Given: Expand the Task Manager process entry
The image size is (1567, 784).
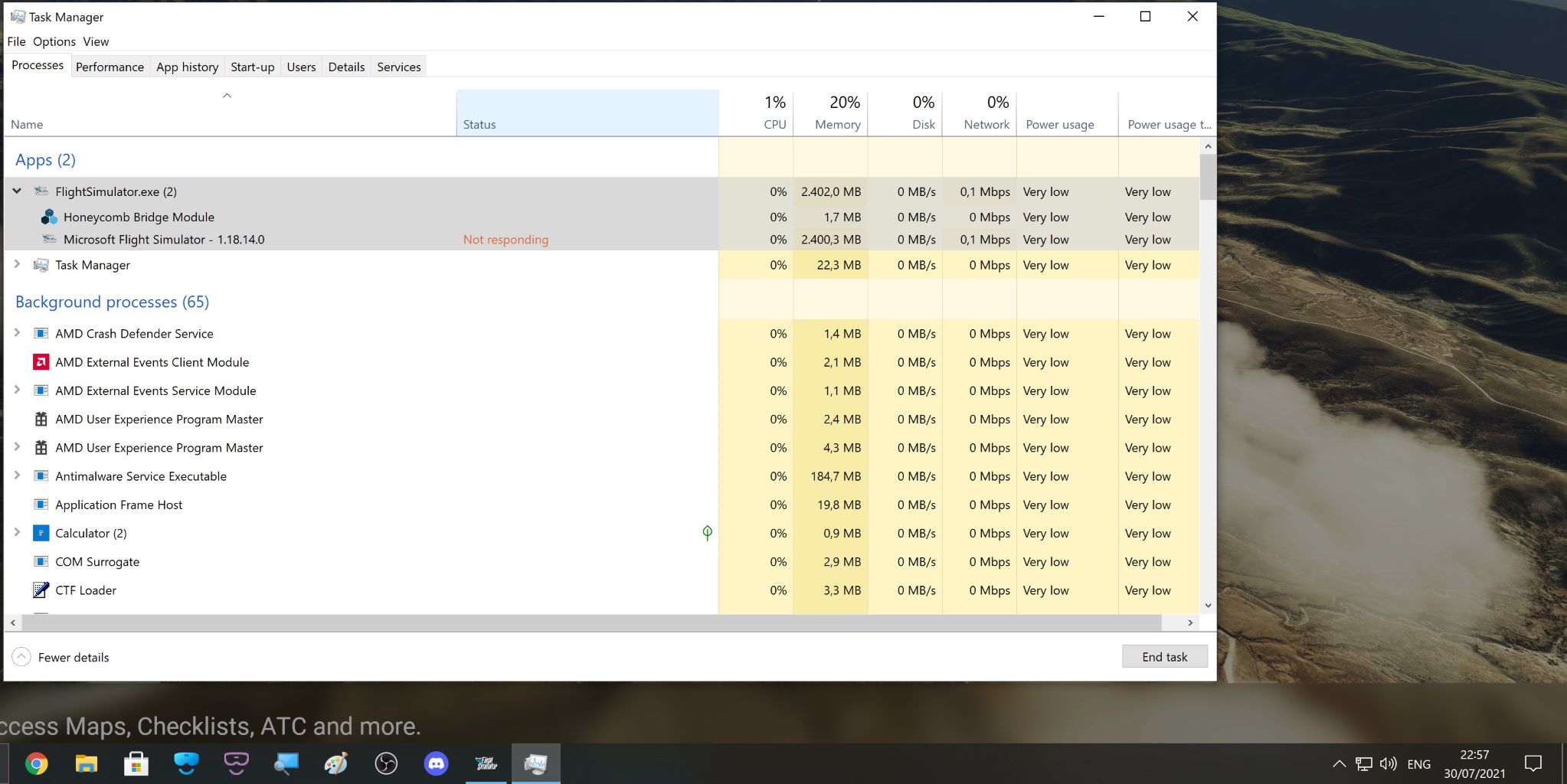Looking at the screenshot, I should coord(17,265).
